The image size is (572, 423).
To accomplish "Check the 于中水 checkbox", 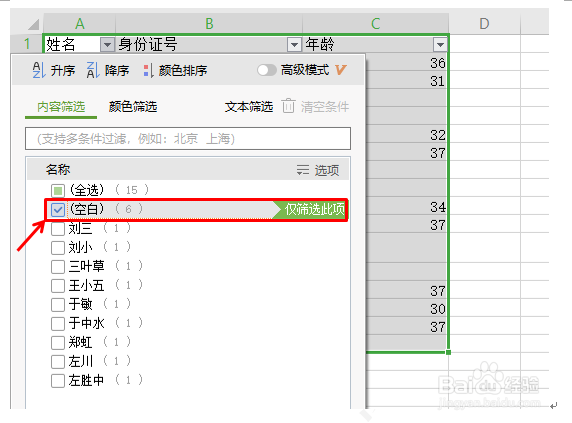I will coord(58,323).
